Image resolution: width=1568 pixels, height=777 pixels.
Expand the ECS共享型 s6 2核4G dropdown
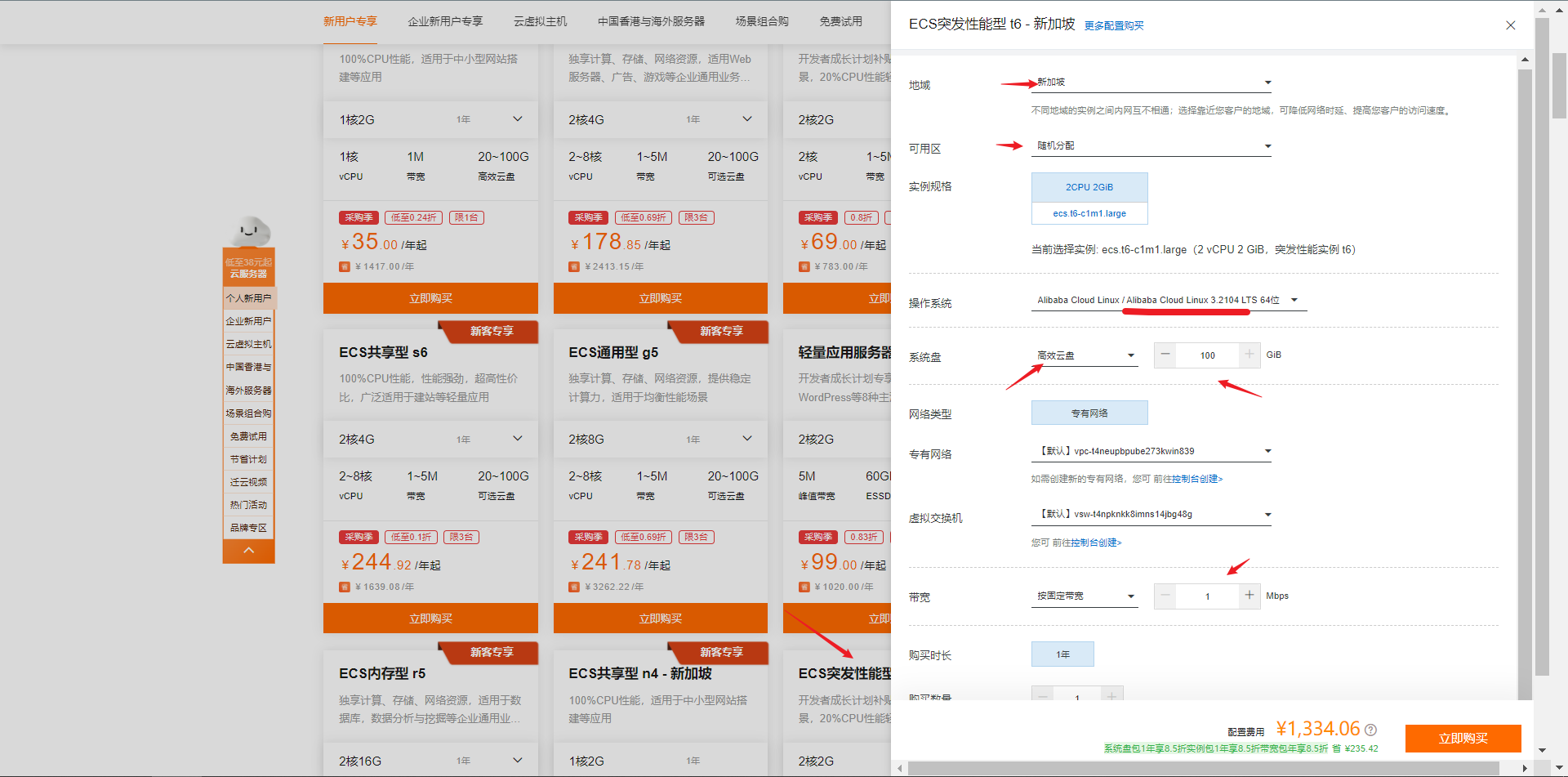point(517,439)
